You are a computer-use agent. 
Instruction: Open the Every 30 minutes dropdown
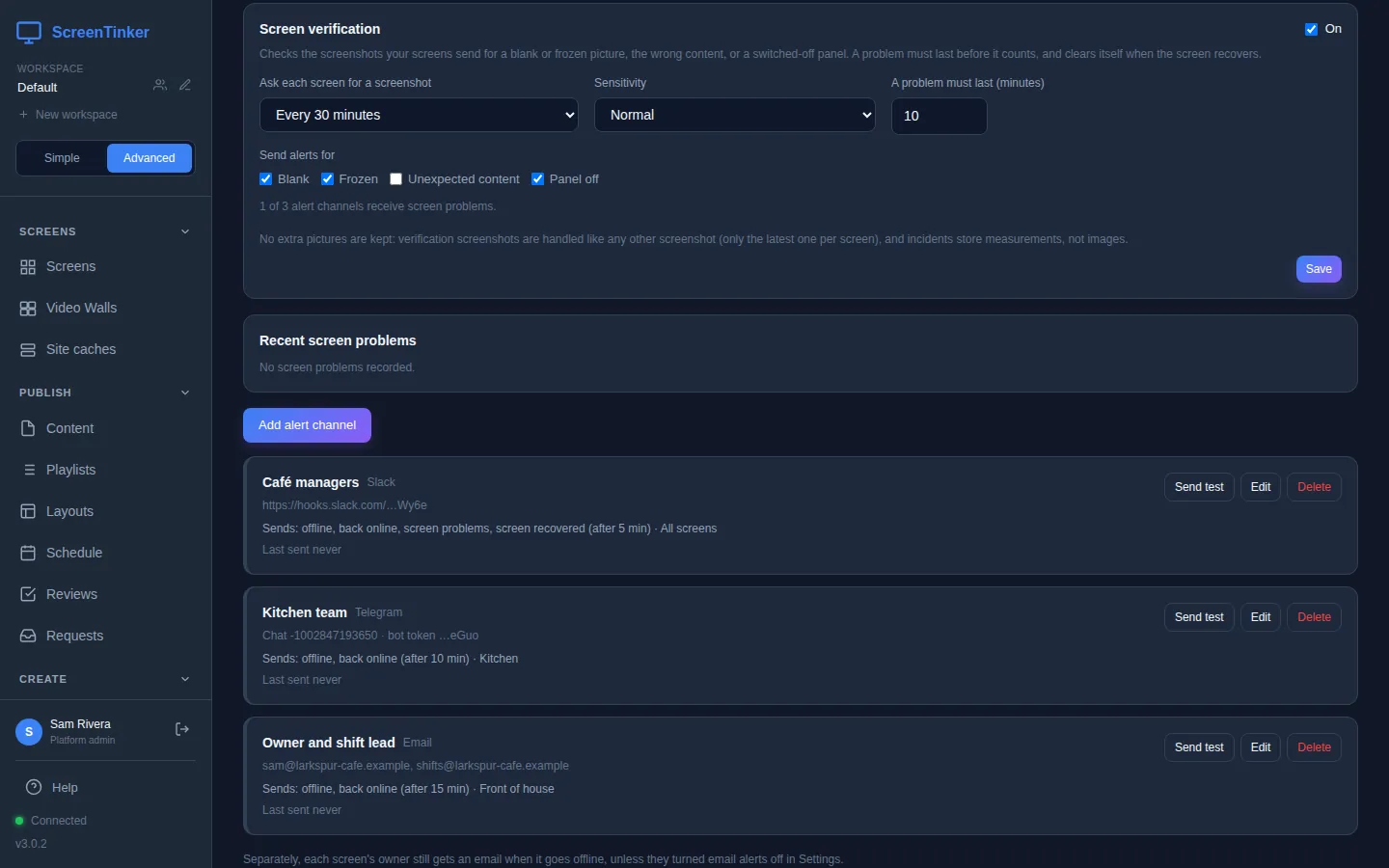coord(419,115)
